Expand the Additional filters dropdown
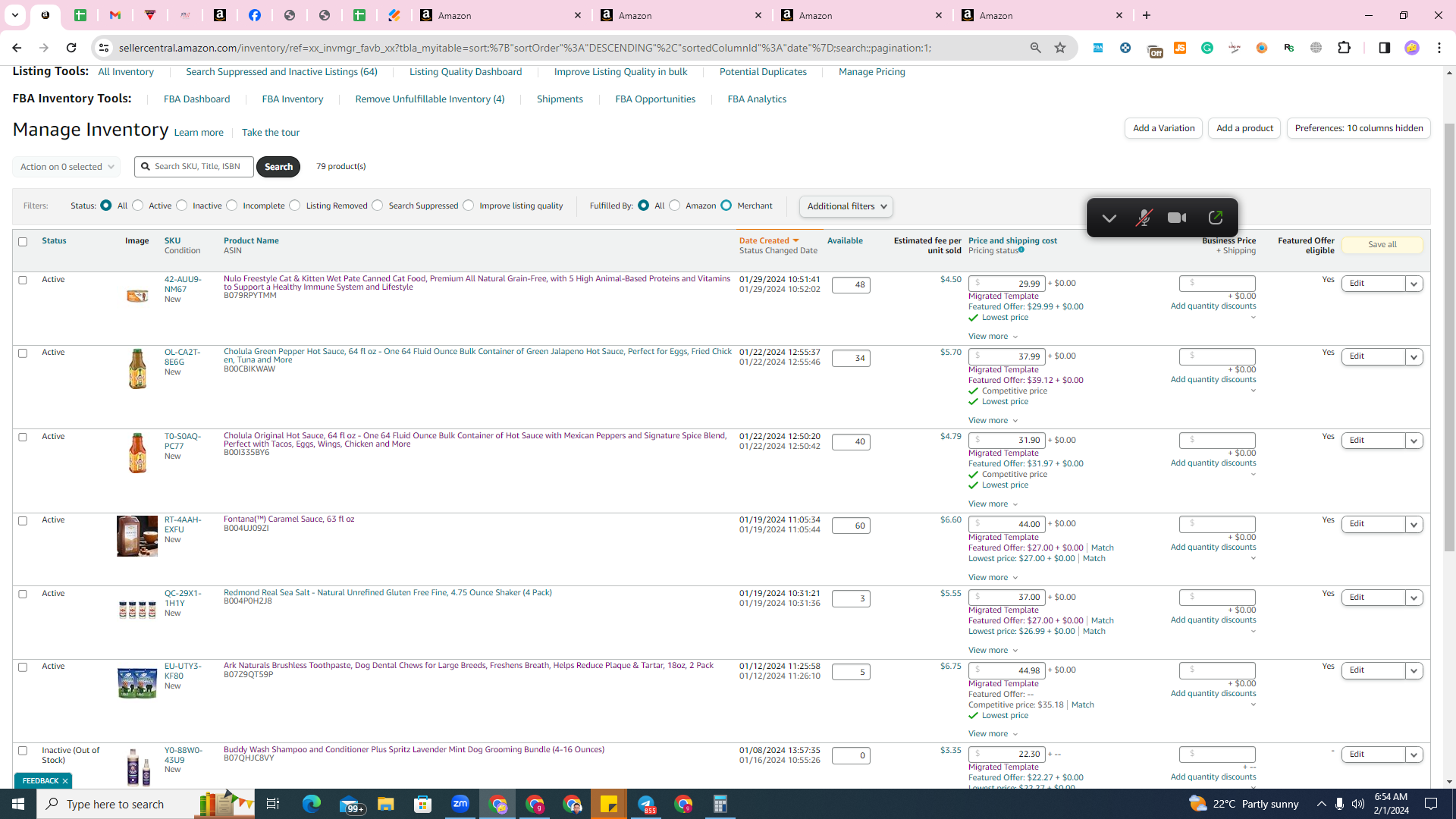The width and height of the screenshot is (1456, 819). click(846, 206)
